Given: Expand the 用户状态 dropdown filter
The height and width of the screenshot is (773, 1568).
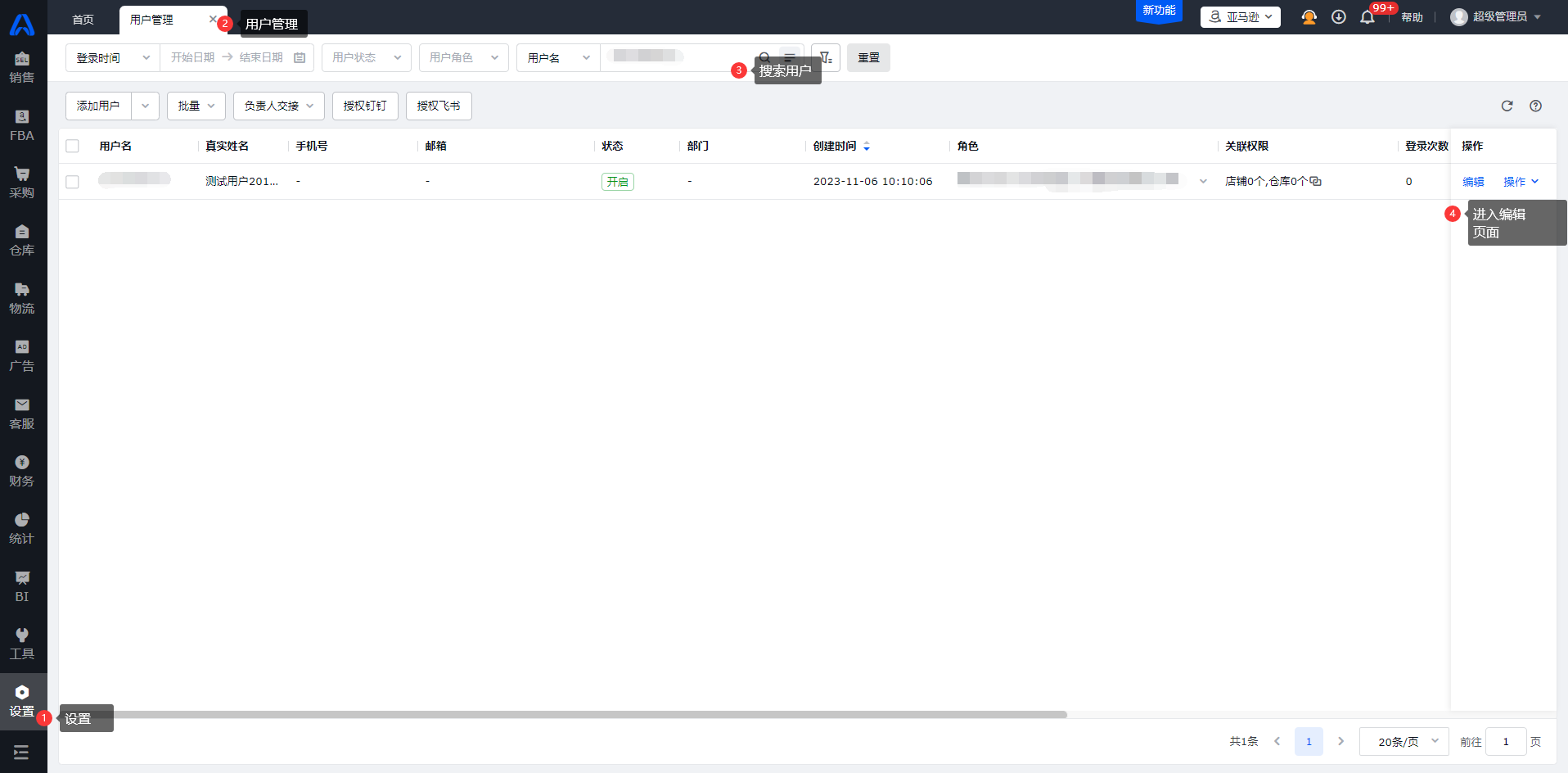Looking at the screenshot, I should coord(366,57).
